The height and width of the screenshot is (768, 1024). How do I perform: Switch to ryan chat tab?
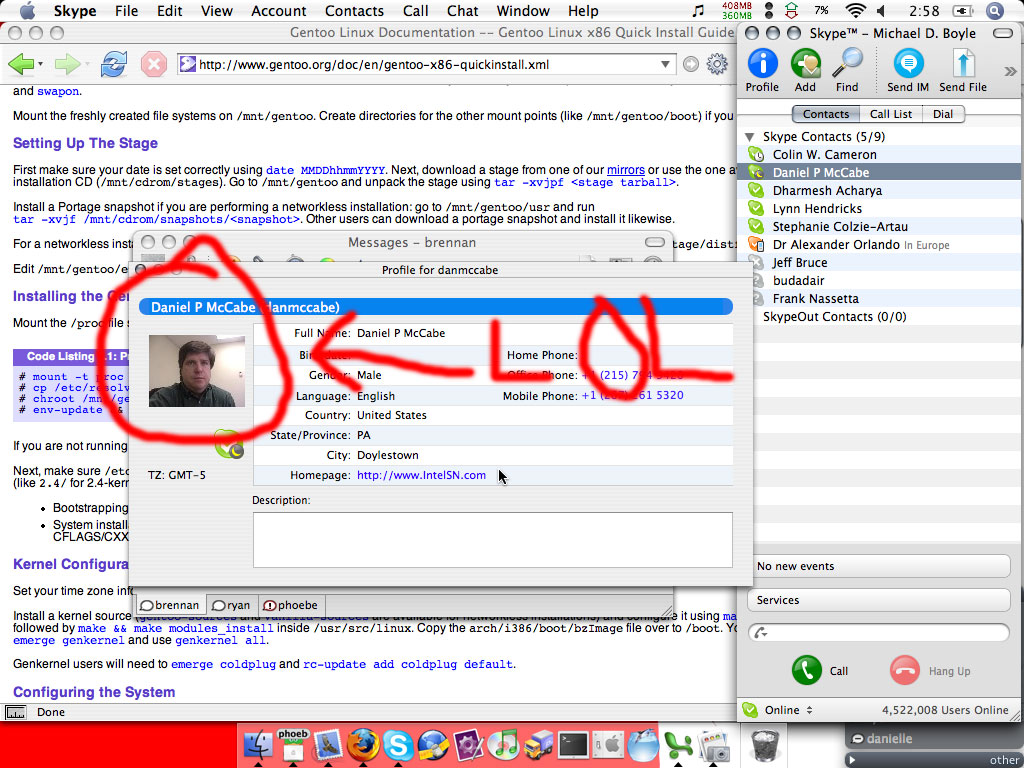pyautogui.click(x=232, y=605)
